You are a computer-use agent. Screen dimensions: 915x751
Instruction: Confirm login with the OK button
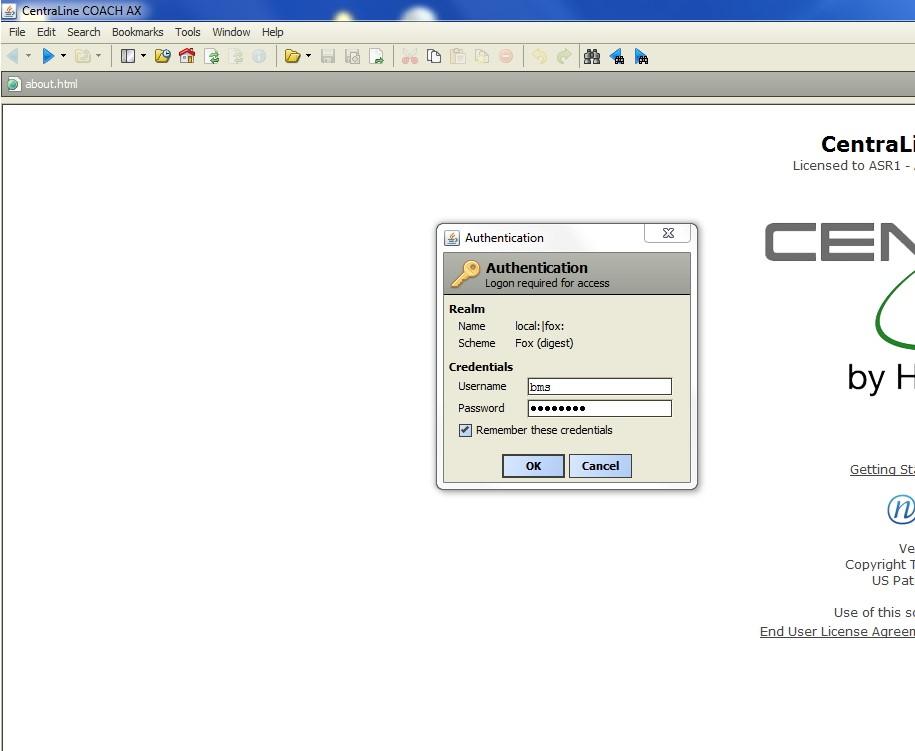533,466
